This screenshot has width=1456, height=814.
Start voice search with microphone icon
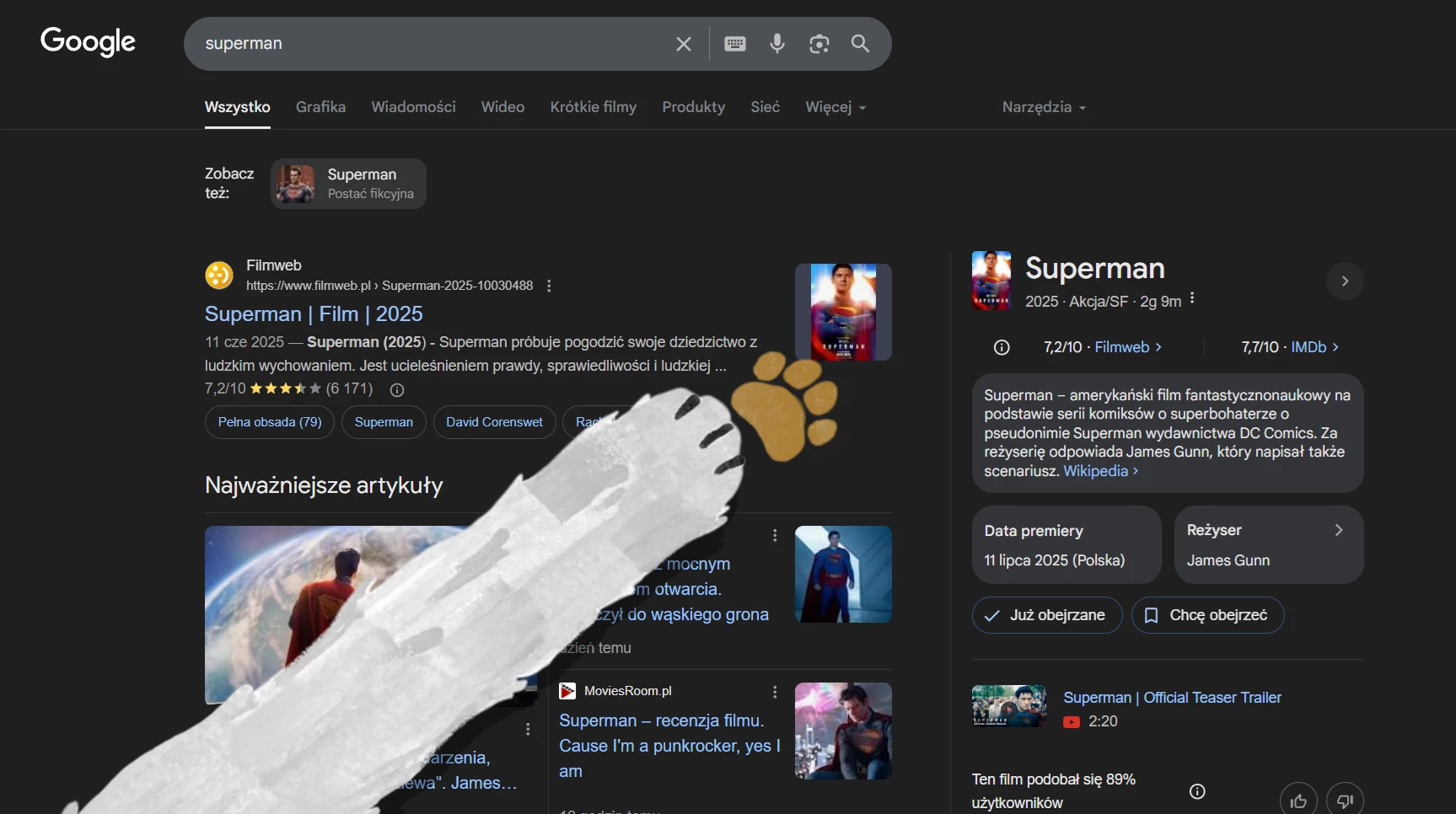777,43
